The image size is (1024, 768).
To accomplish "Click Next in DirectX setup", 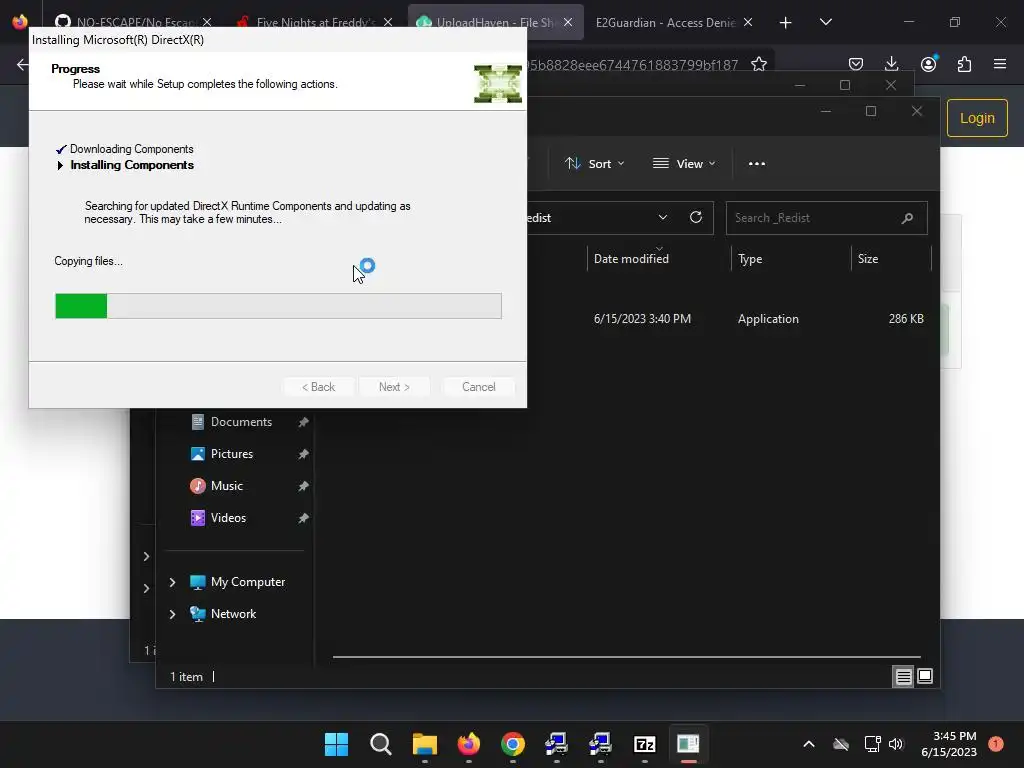I will coord(394,387).
